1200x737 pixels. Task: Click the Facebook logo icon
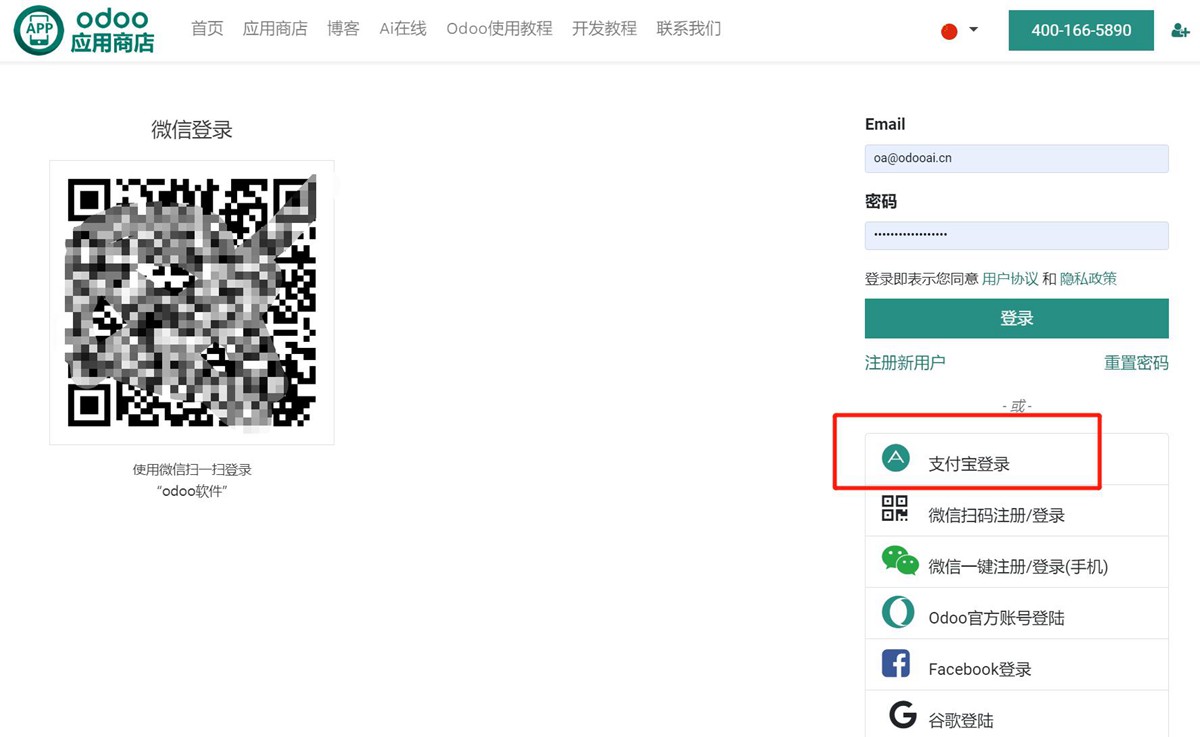[x=895, y=664]
